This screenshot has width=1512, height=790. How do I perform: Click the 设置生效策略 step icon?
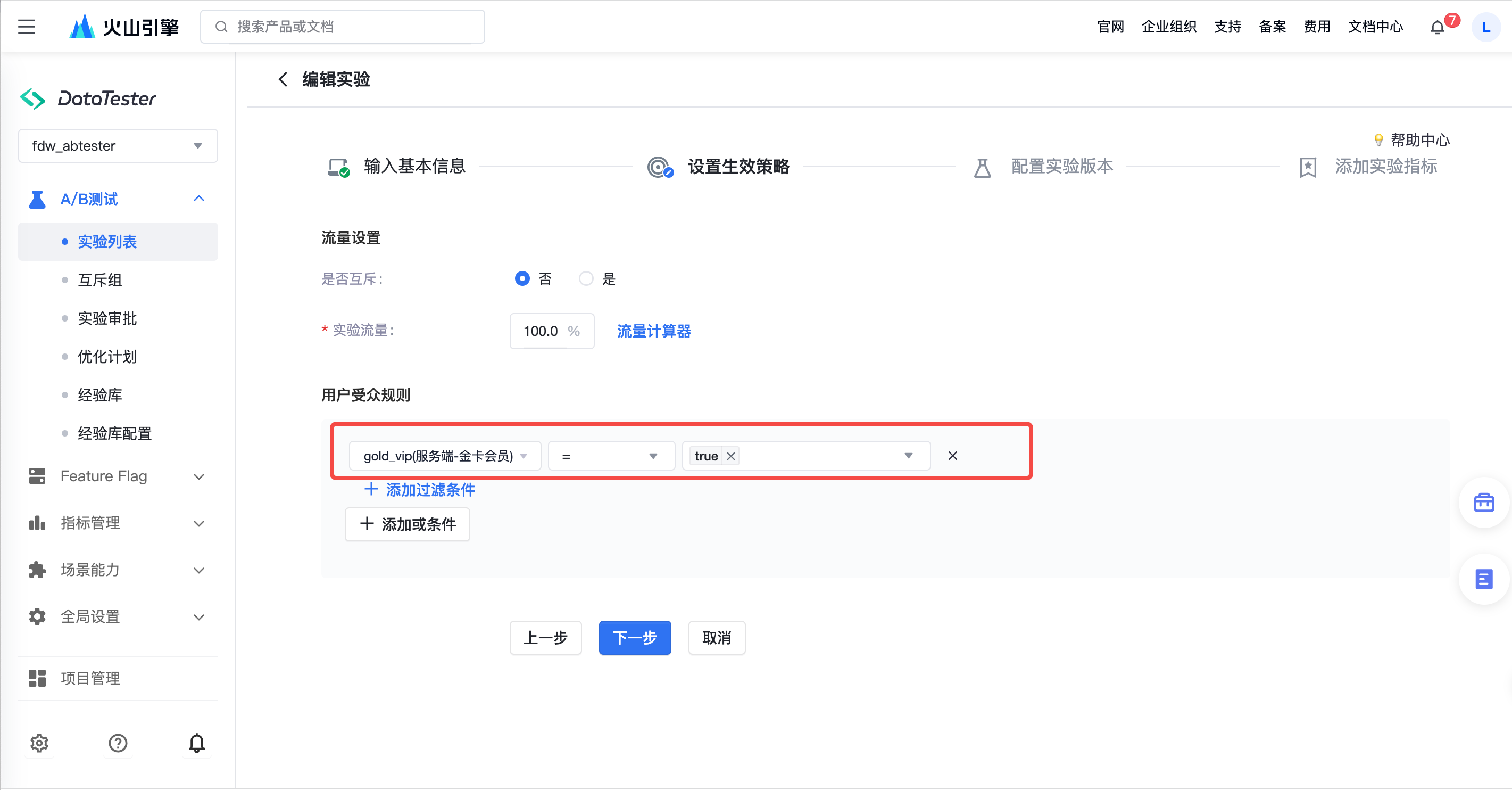pyautogui.click(x=660, y=167)
